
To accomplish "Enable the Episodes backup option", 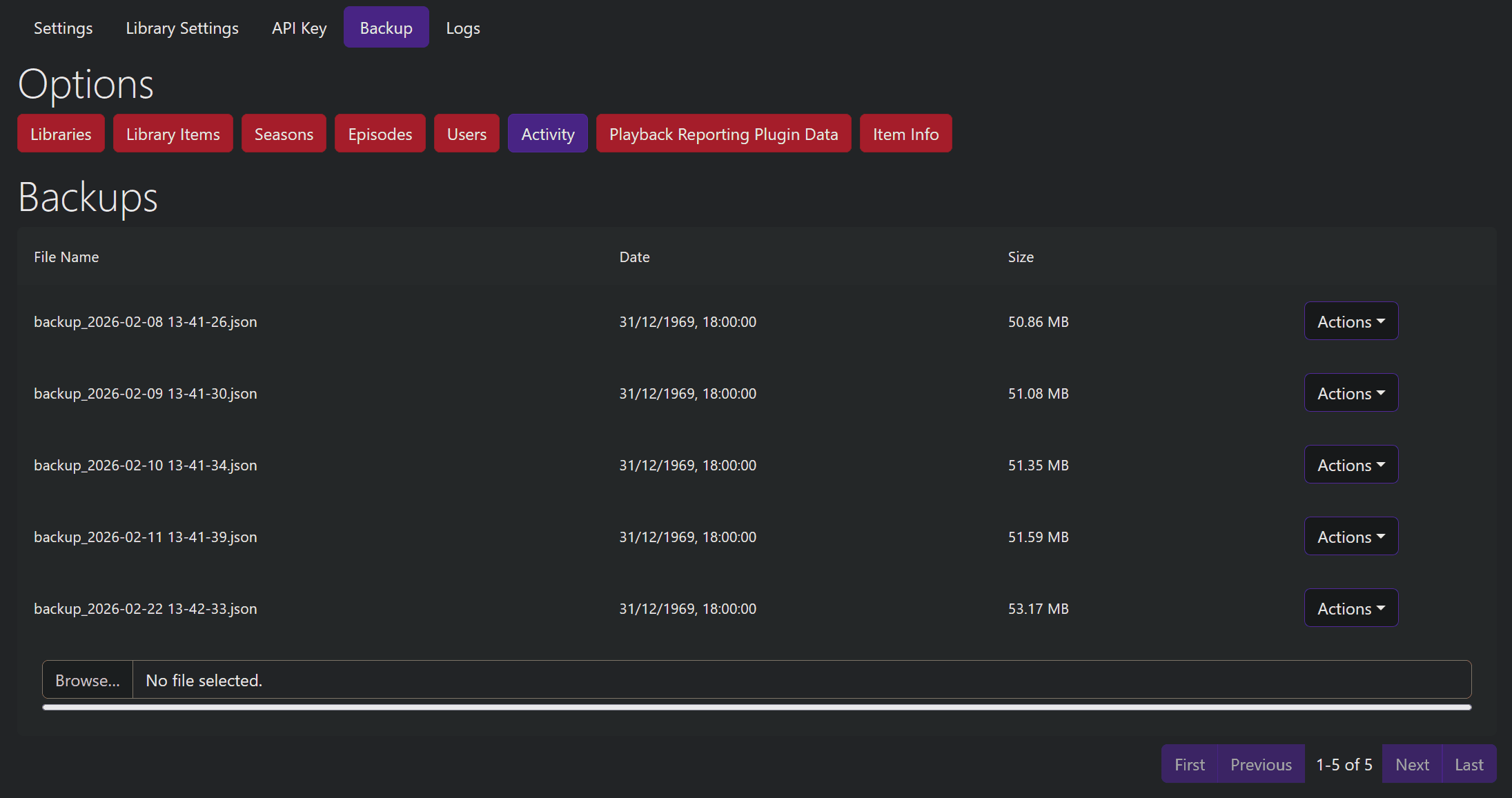I will coord(380,133).
